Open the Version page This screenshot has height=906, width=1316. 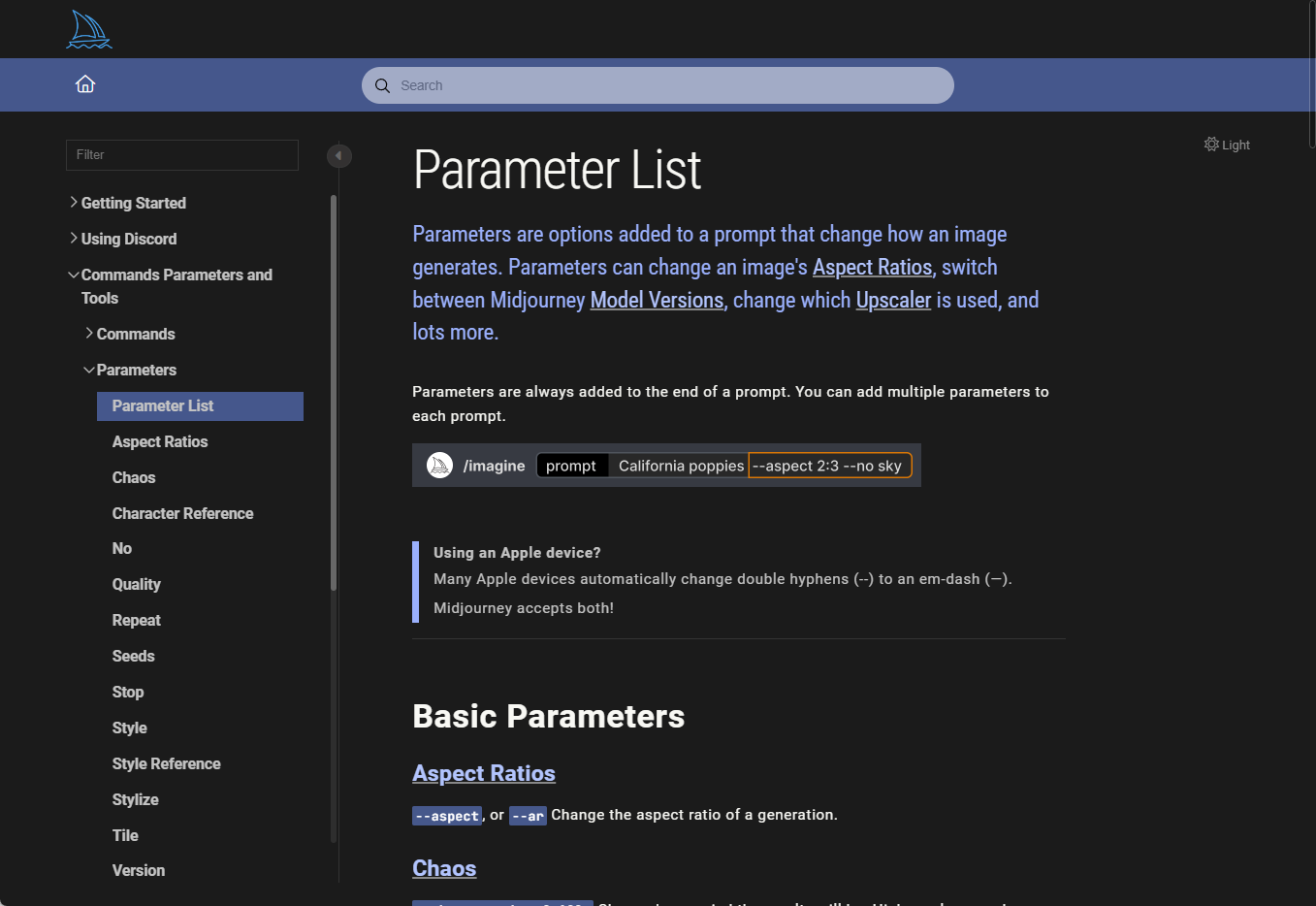click(139, 870)
